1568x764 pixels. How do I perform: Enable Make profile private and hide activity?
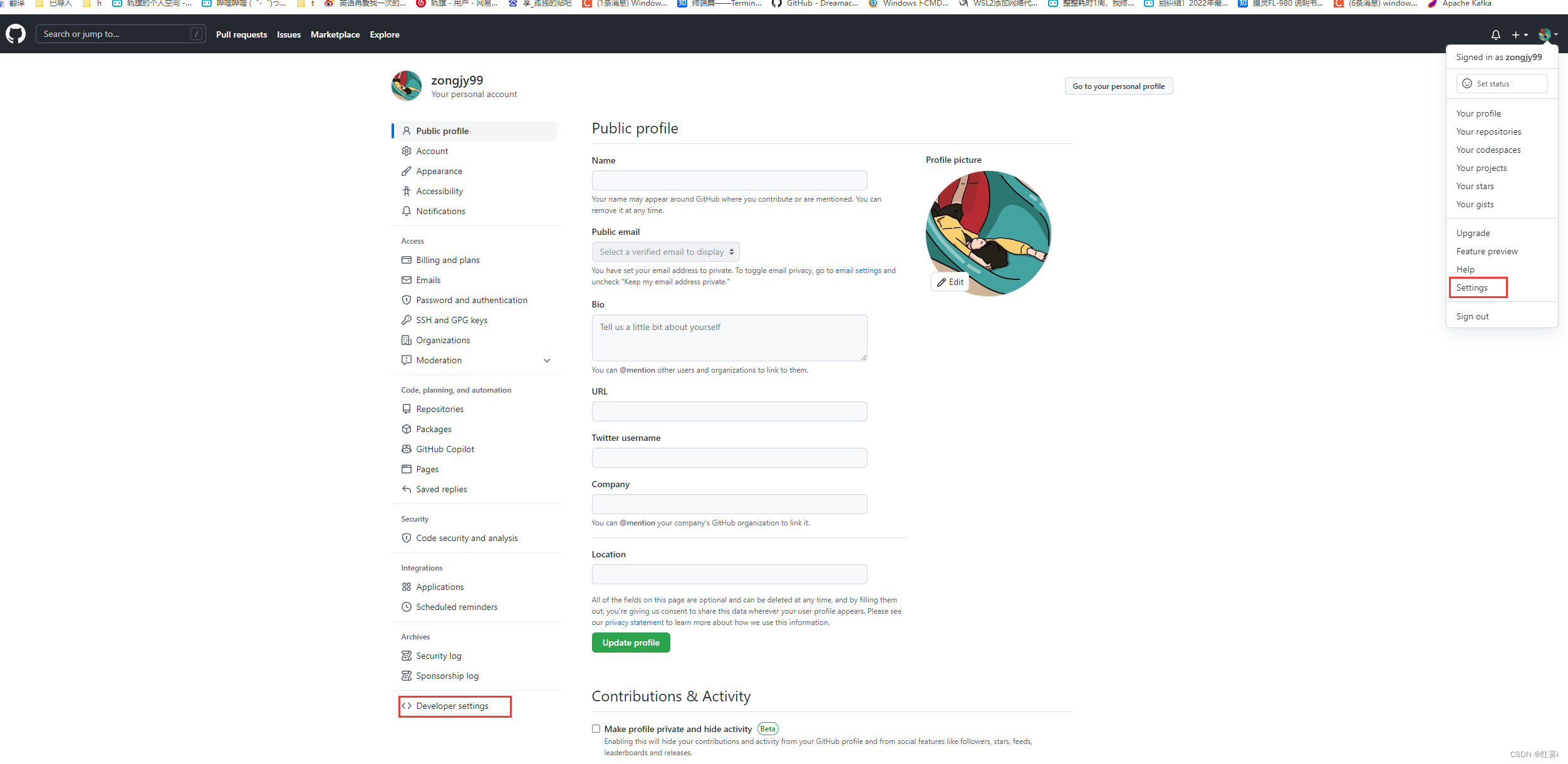coord(596,728)
